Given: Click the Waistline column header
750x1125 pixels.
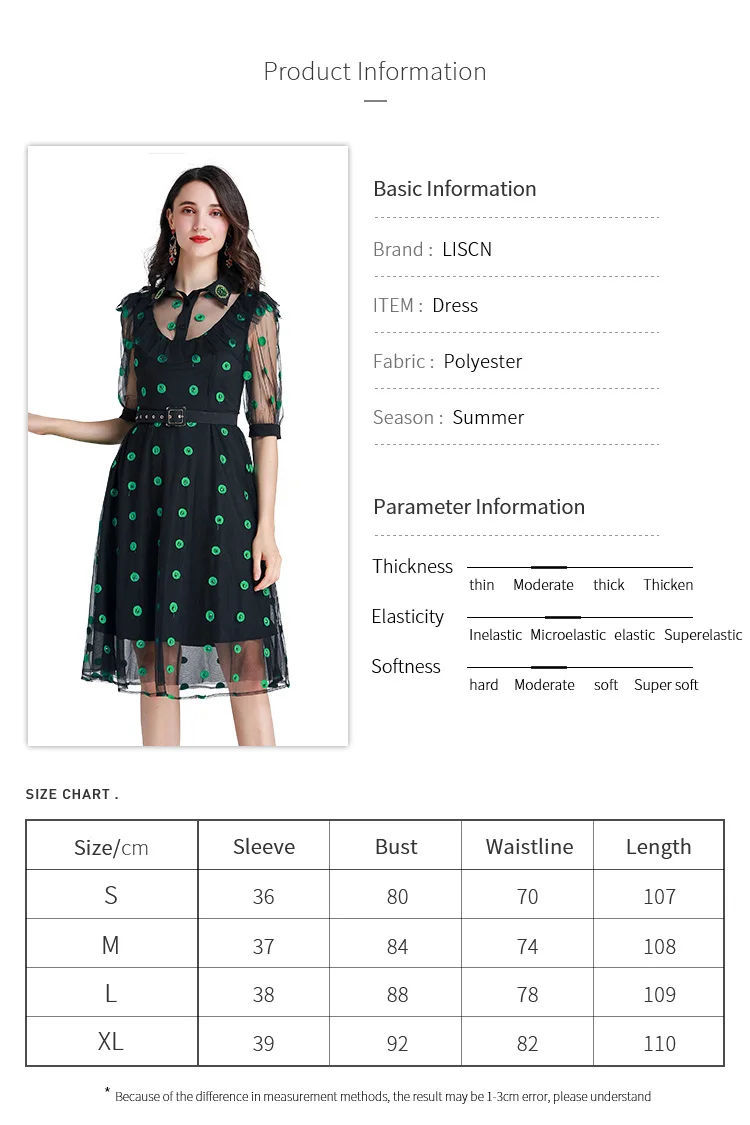Looking at the screenshot, I should 528,846.
